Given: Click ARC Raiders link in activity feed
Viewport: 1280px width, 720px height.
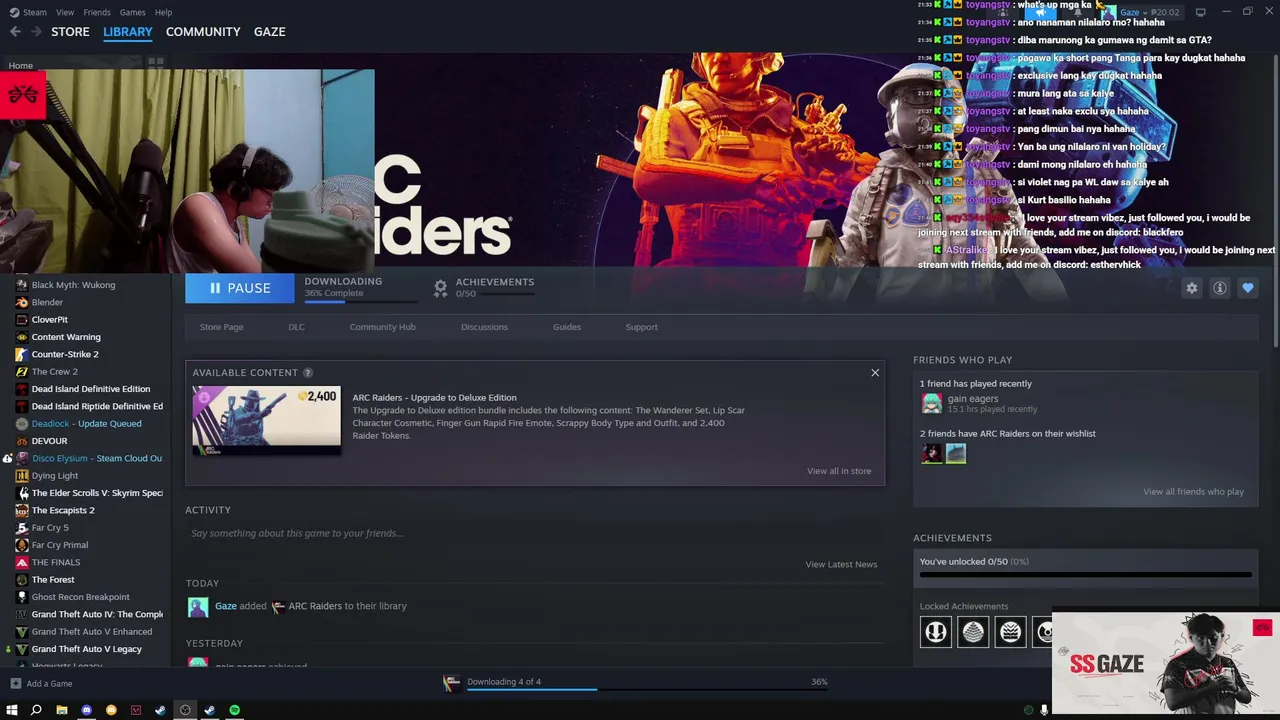Looking at the screenshot, I should click(315, 606).
